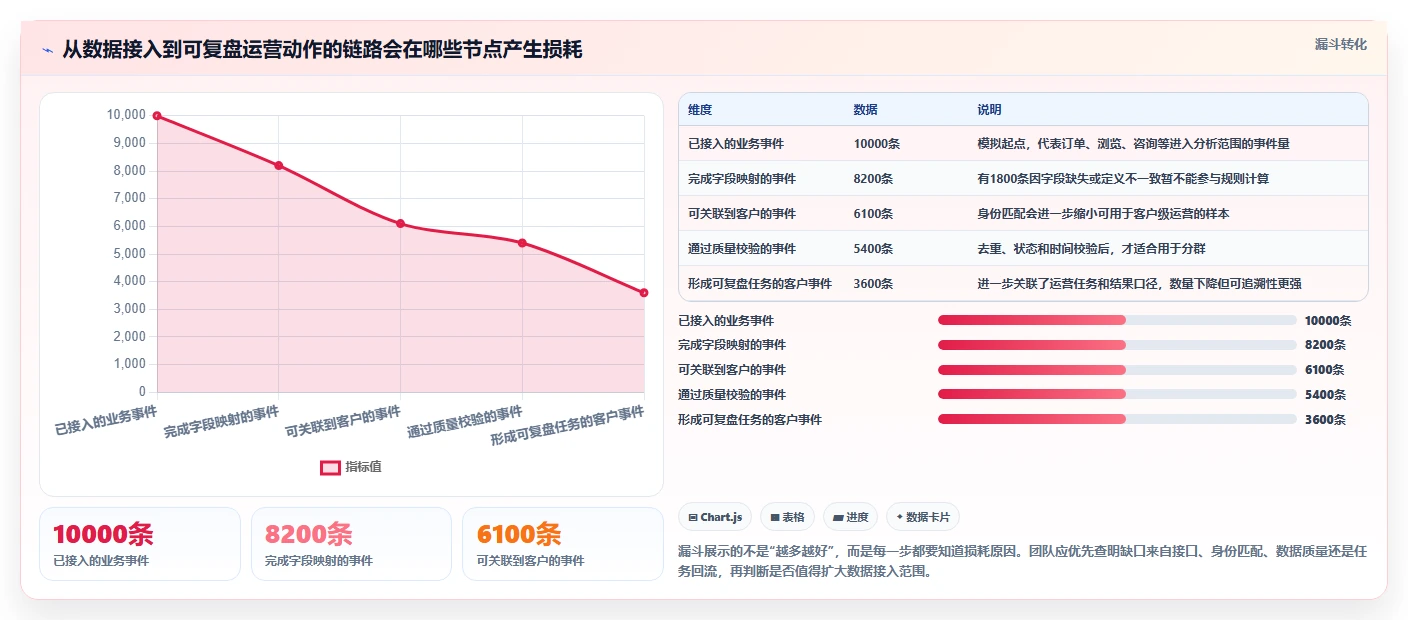The width and height of the screenshot is (1408, 620).
Task: Click progress bar for 完成字段映射的事件
Action: tap(1117, 345)
